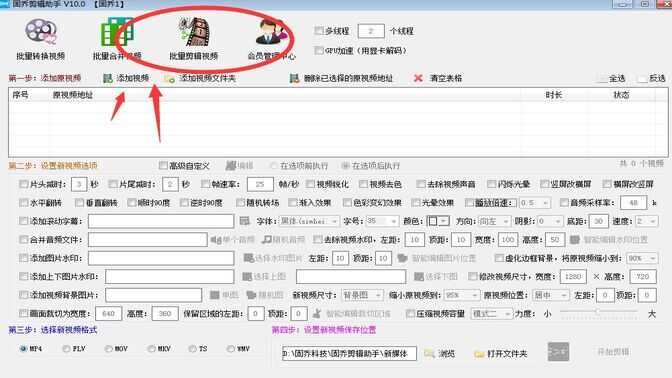Adjust 力度 compression strength slider
The height and width of the screenshot is (378, 672).
(x=598, y=312)
